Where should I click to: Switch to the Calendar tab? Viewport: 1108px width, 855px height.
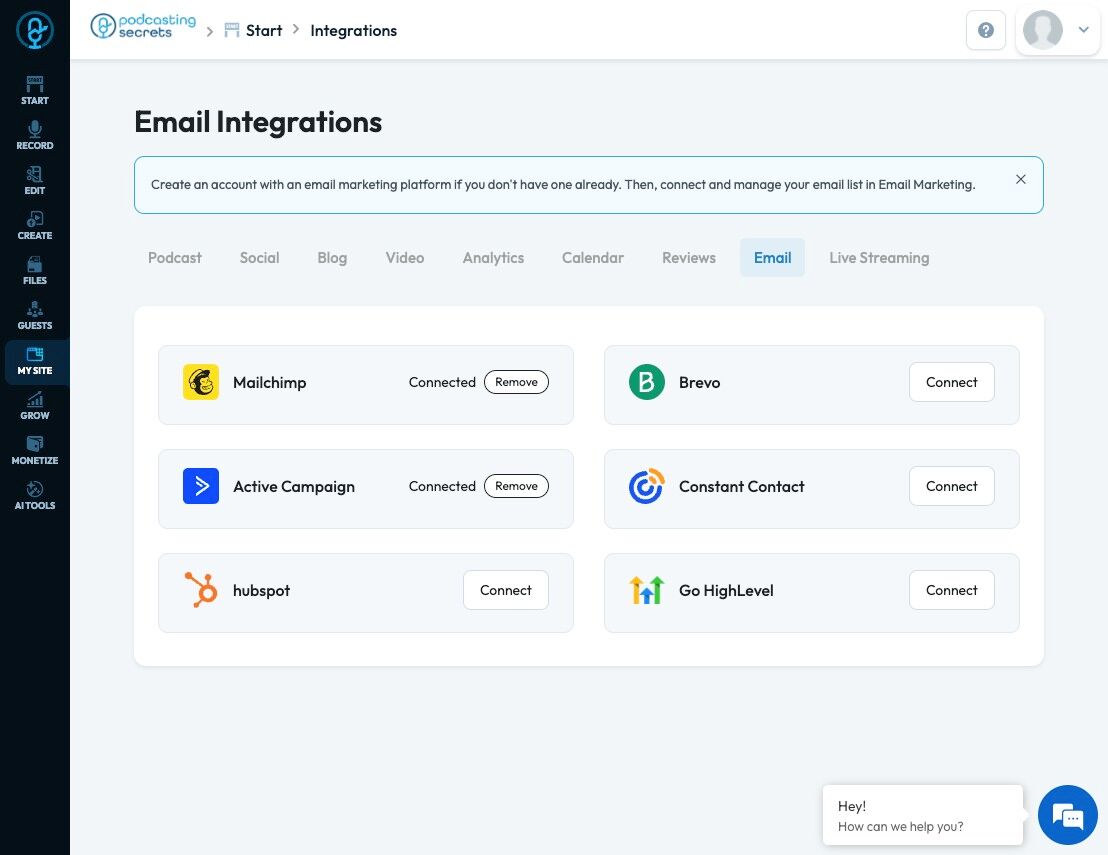coord(593,258)
